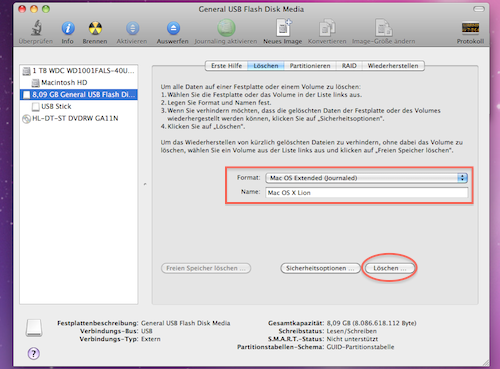The image size is (500, 369).
Task: Click the hard drive icon beside 1 TB WDC
Action: [26, 71]
